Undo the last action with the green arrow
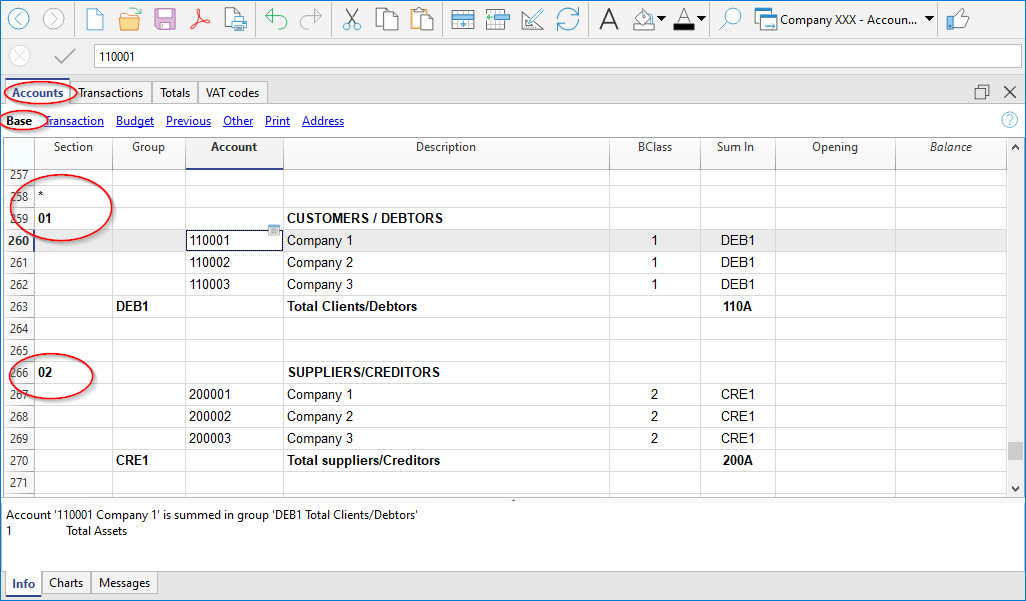 tap(277, 19)
